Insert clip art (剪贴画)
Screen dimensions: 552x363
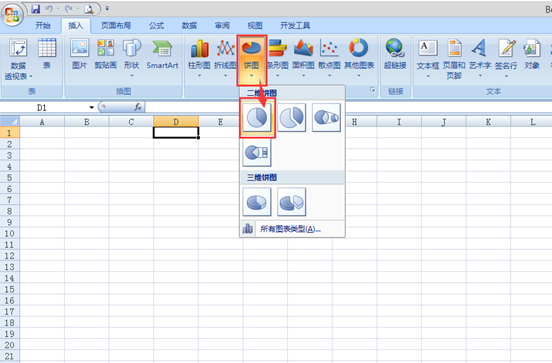[106, 54]
